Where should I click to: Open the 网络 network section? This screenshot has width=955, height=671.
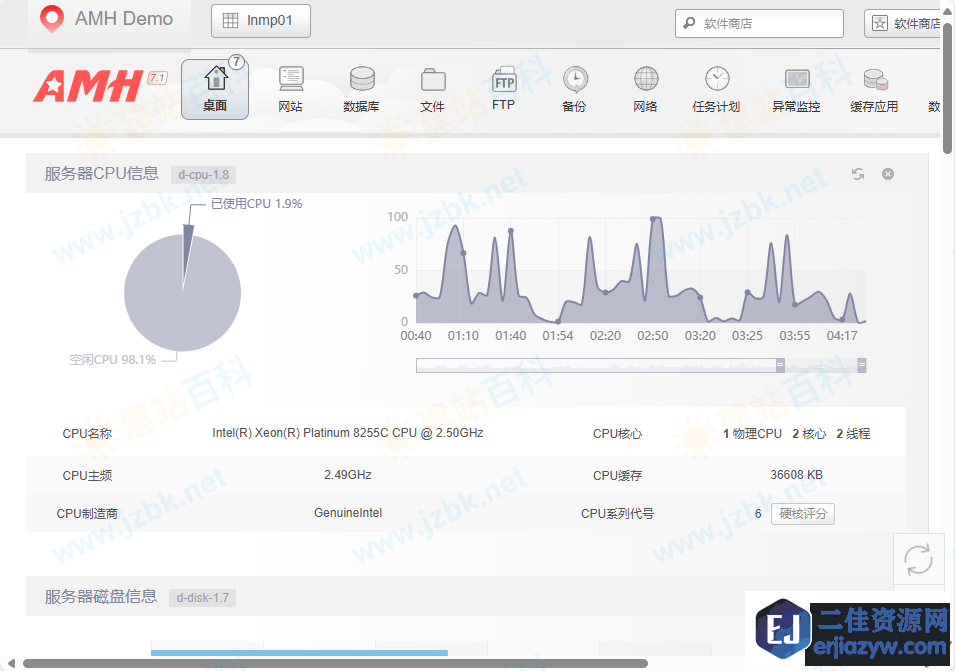tap(646, 90)
